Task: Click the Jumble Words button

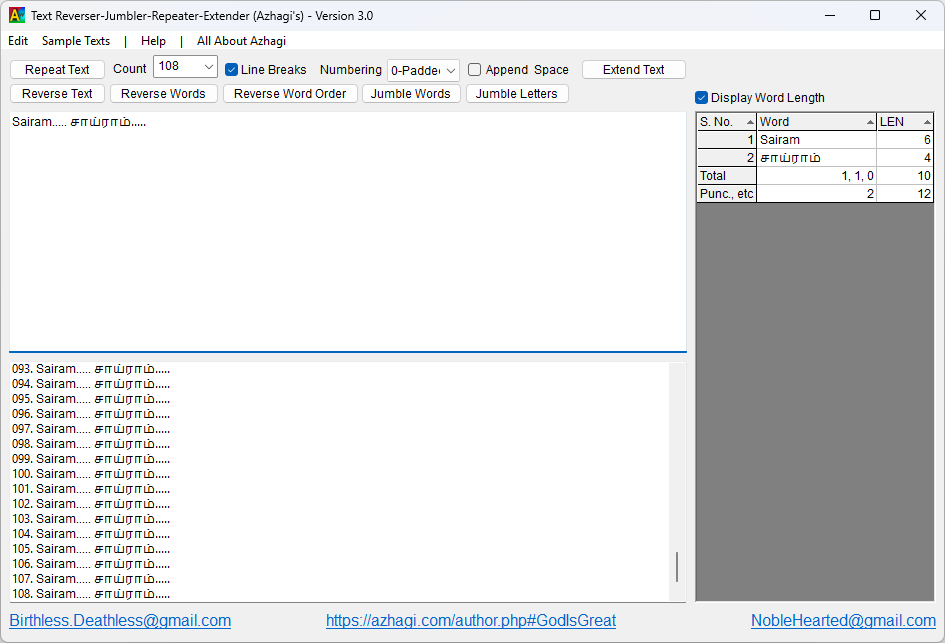Action: 410,93
